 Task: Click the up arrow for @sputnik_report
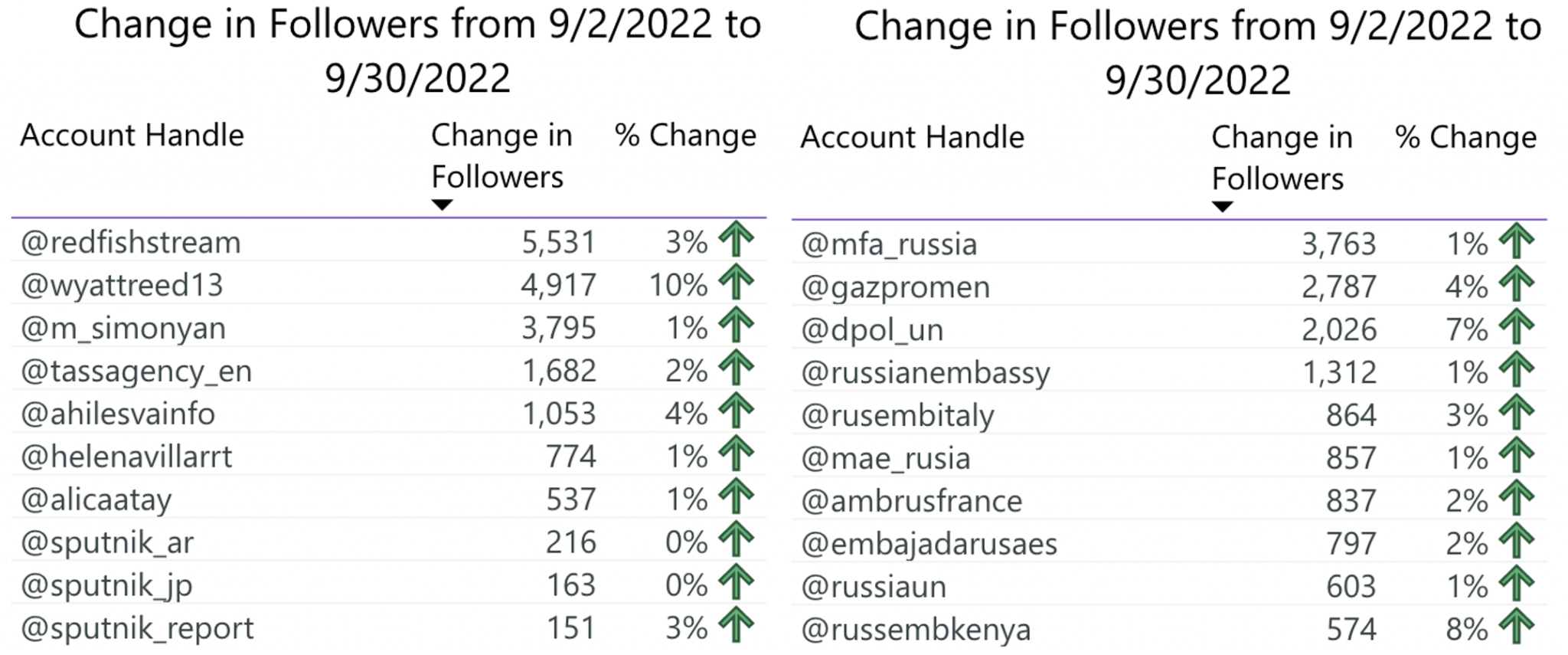[737, 624]
